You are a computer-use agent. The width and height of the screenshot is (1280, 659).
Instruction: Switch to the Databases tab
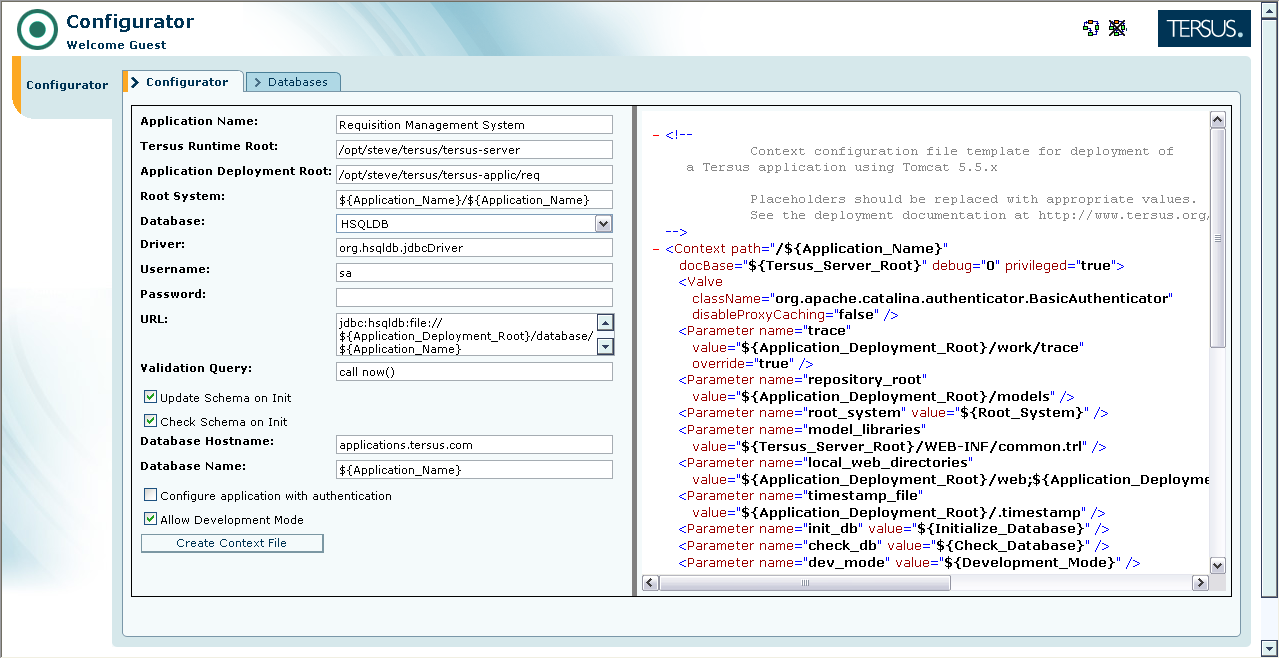(x=293, y=82)
